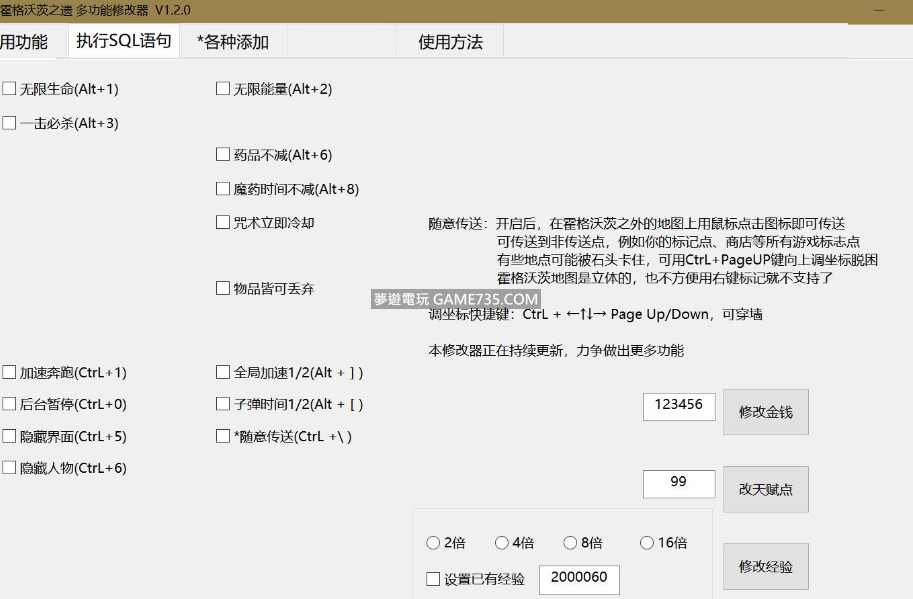Enable 加速奔跑 (Ctrl+1) checkbox
The height and width of the screenshot is (599, 913).
(10, 373)
